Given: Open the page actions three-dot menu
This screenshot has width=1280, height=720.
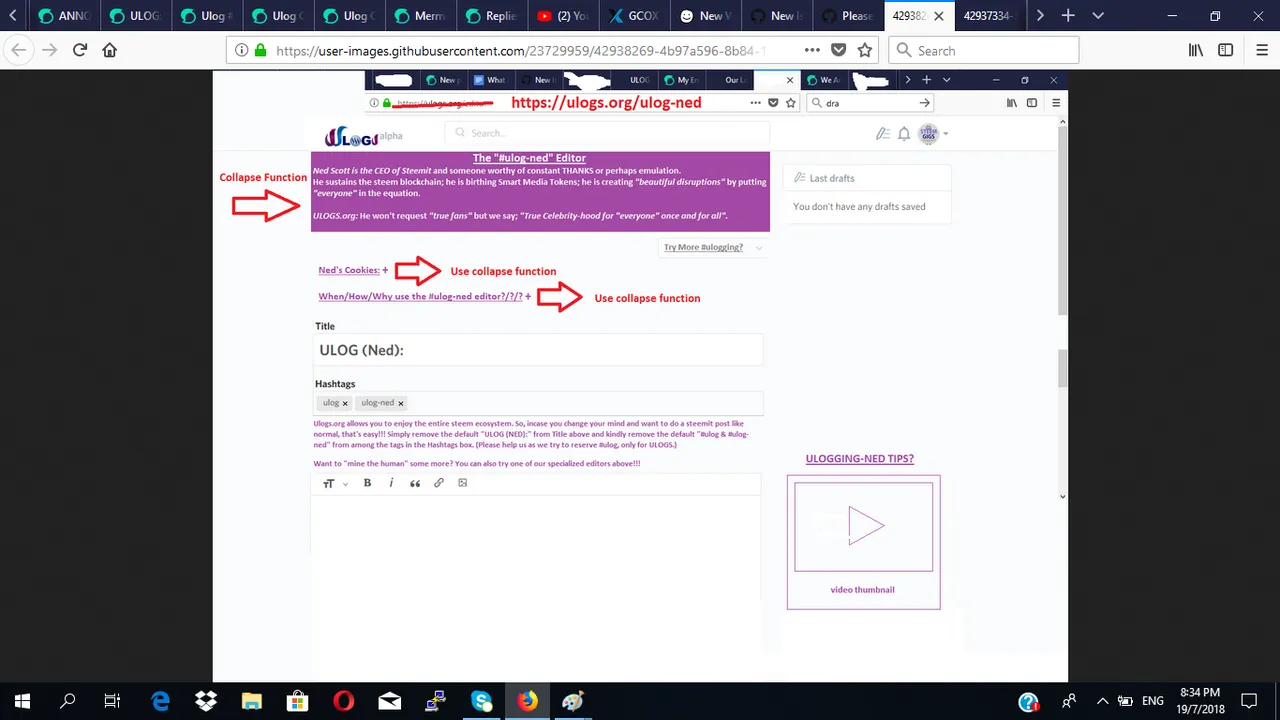Looking at the screenshot, I should pyautogui.click(x=813, y=50).
